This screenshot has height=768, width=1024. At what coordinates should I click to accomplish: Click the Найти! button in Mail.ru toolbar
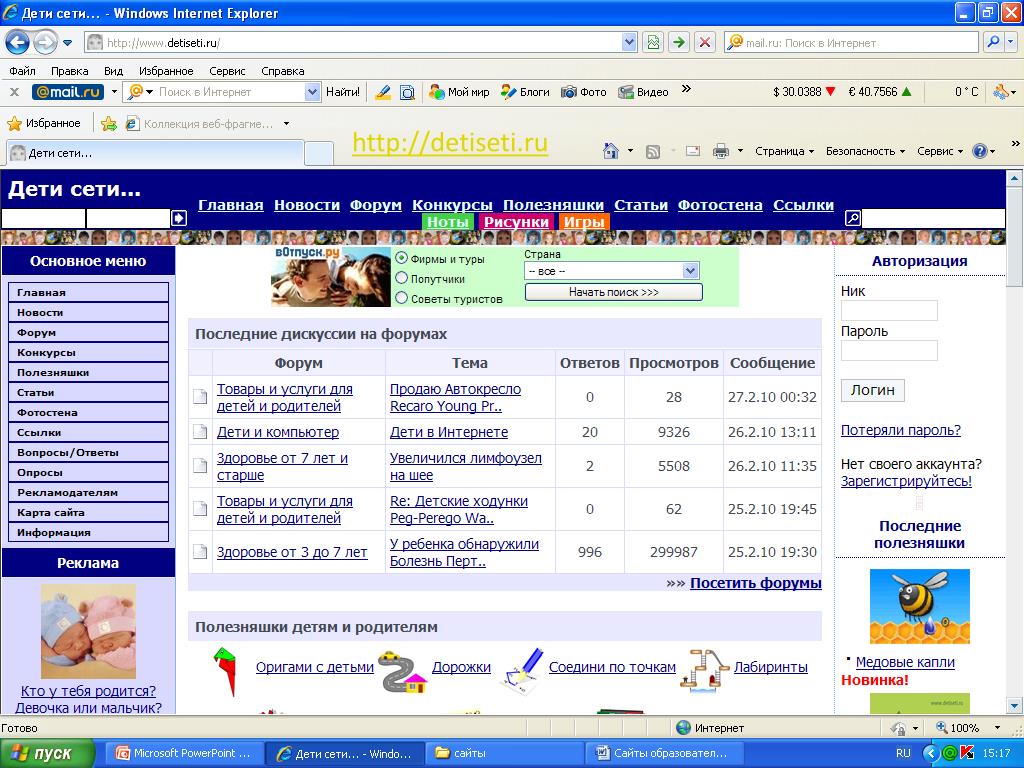343,92
